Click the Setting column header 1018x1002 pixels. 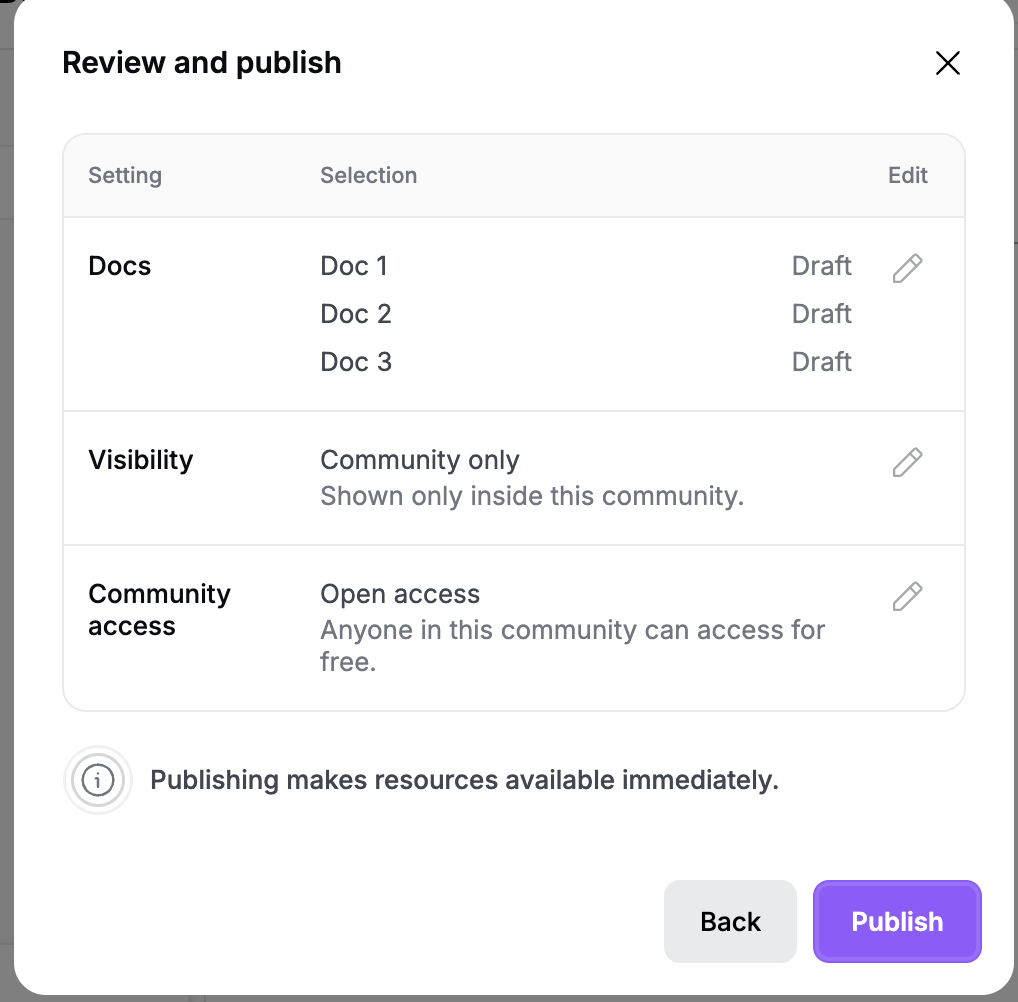125,175
